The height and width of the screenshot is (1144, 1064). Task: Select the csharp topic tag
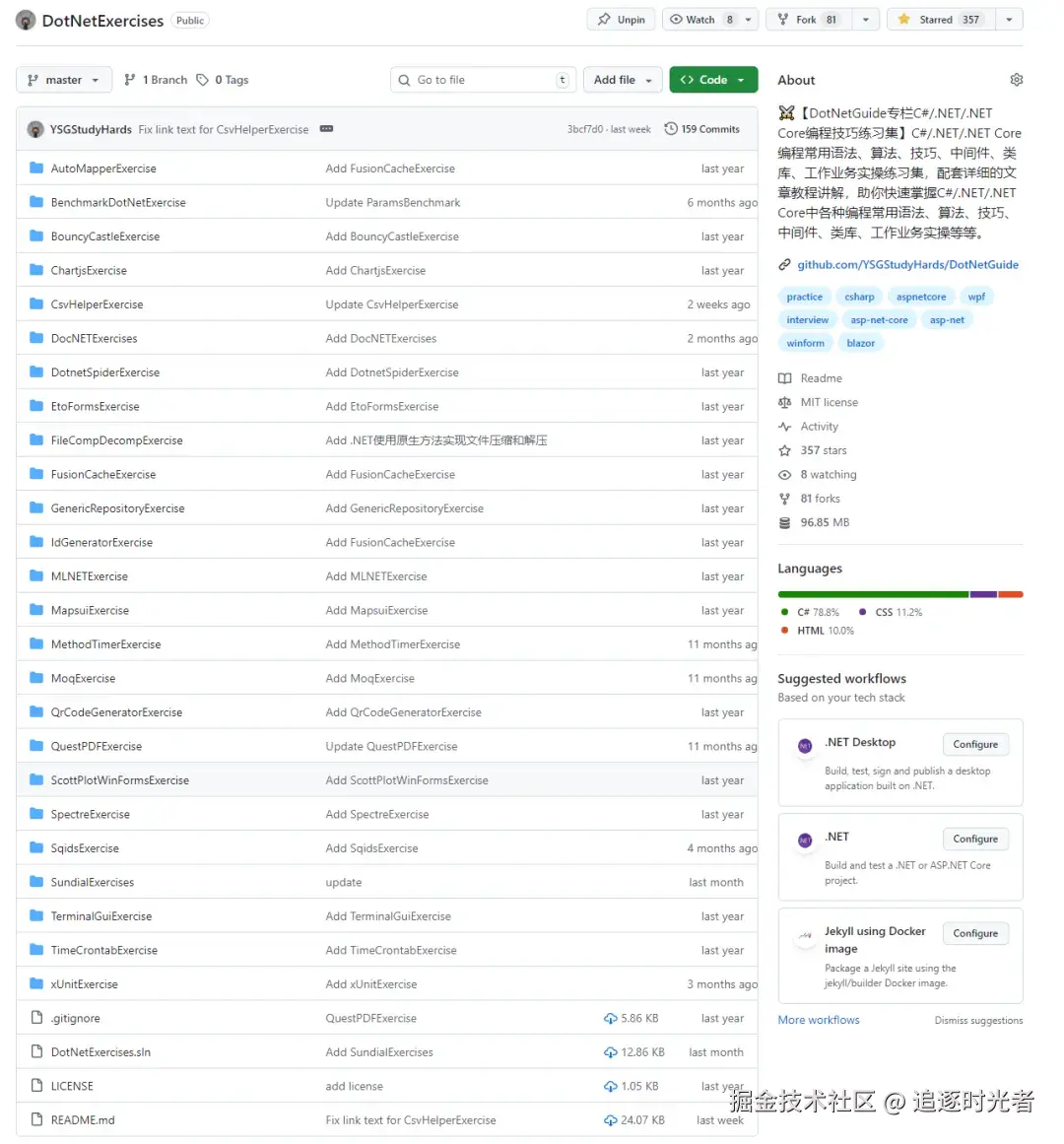[859, 297]
